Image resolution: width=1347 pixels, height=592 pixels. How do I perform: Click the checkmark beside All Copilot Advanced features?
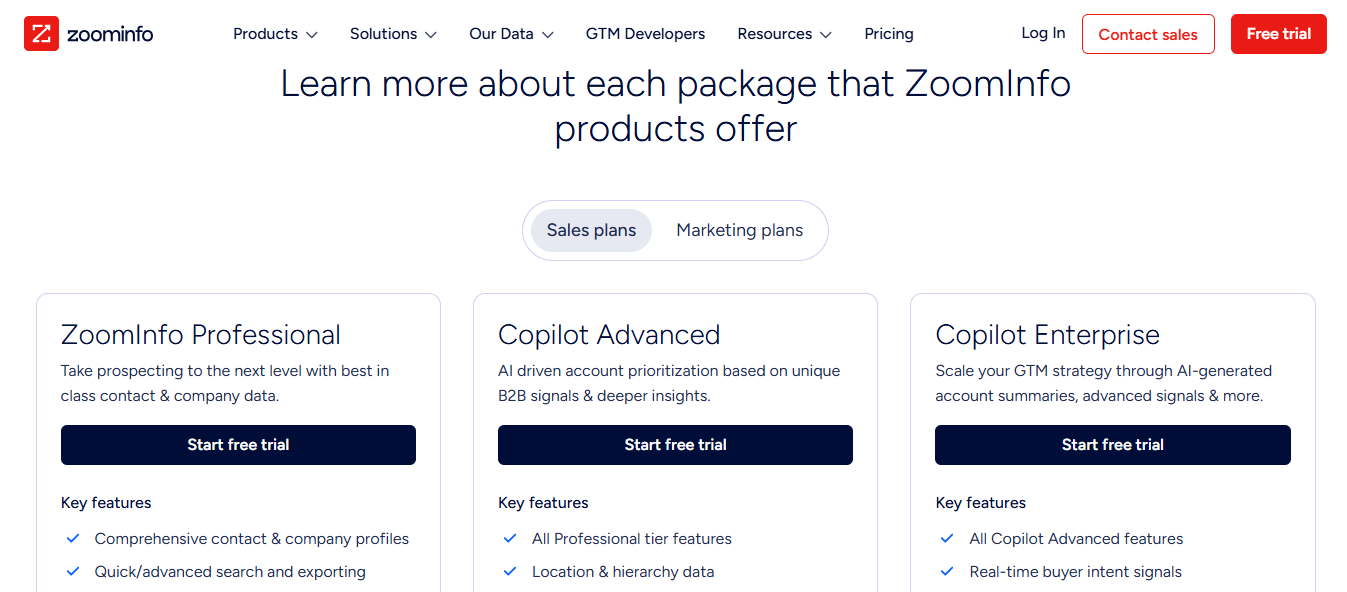(946, 538)
